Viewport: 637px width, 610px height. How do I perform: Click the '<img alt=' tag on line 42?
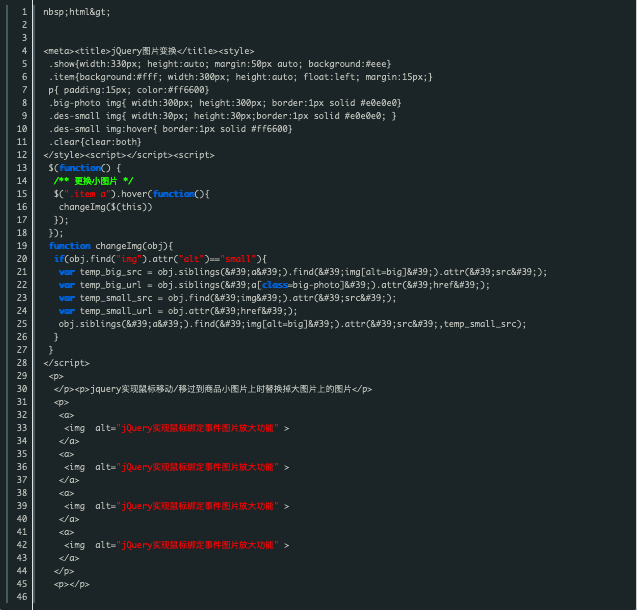point(177,545)
